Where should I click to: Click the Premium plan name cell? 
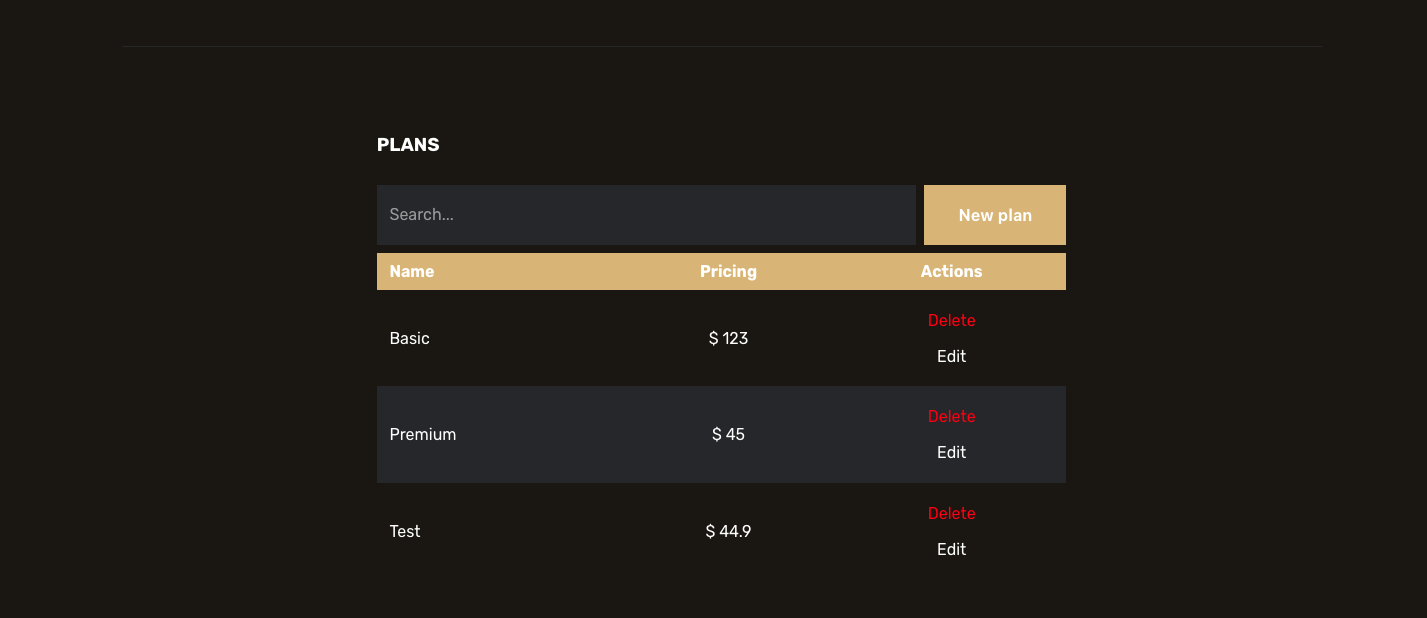[423, 434]
